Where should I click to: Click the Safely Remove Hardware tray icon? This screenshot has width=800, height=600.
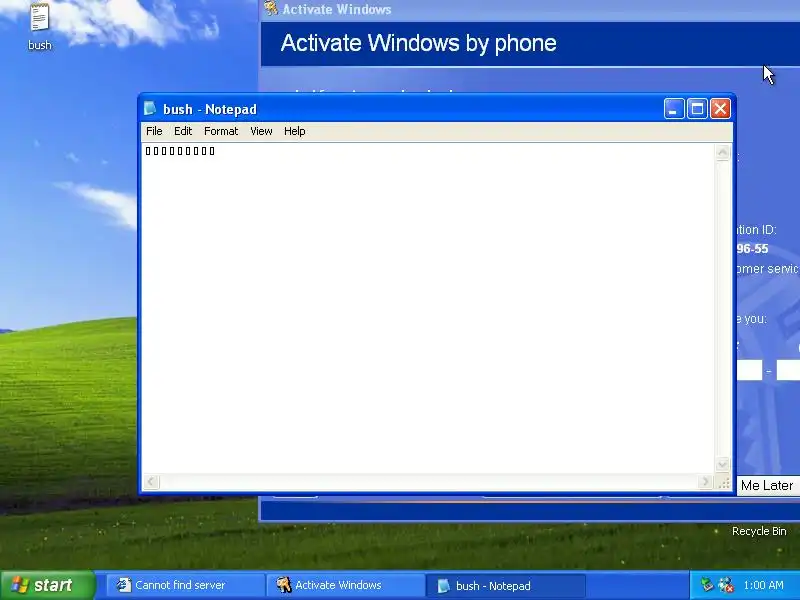tap(707, 585)
